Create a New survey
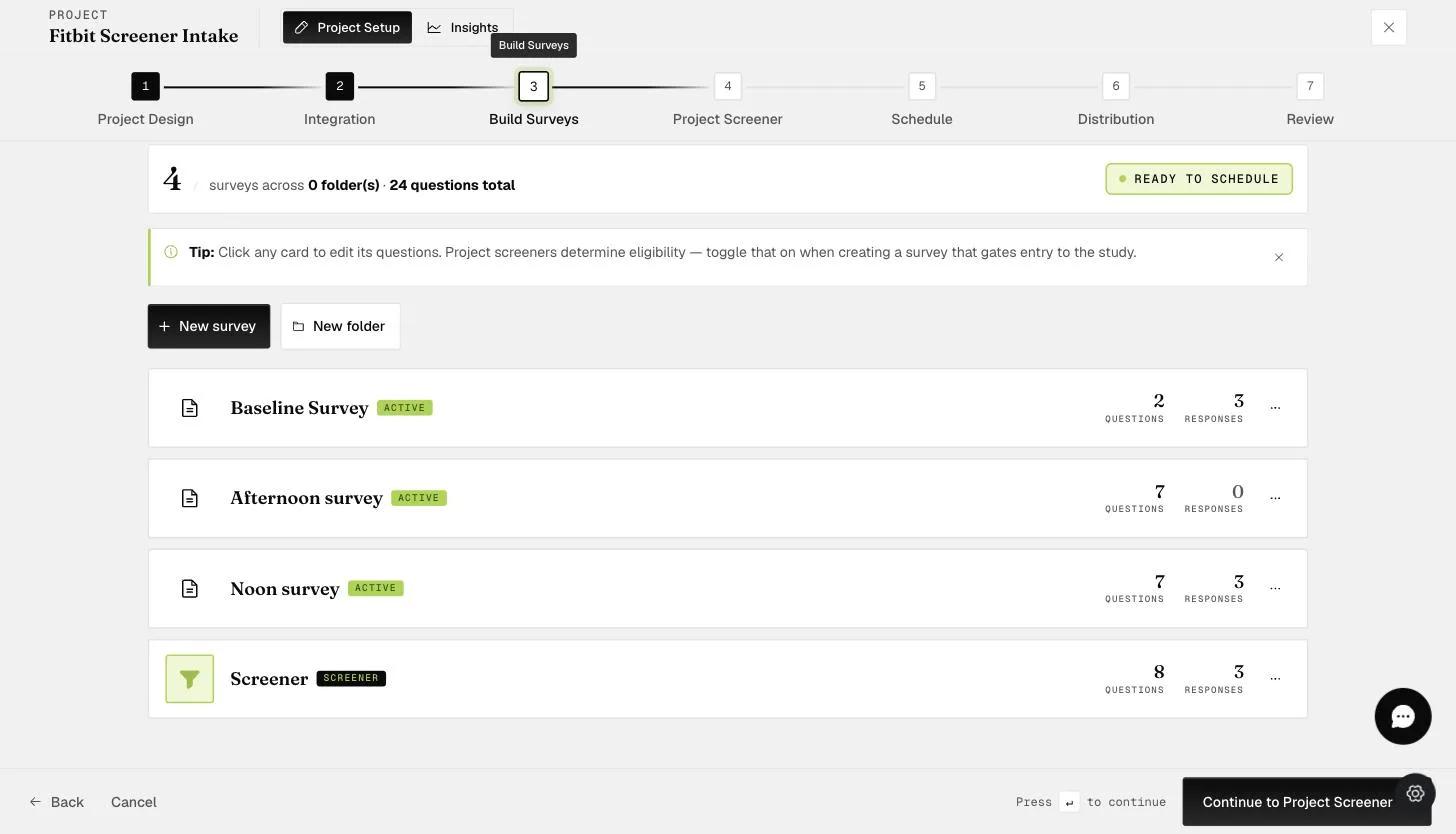Viewport: 1456px width, 834px height. (209, 326)
